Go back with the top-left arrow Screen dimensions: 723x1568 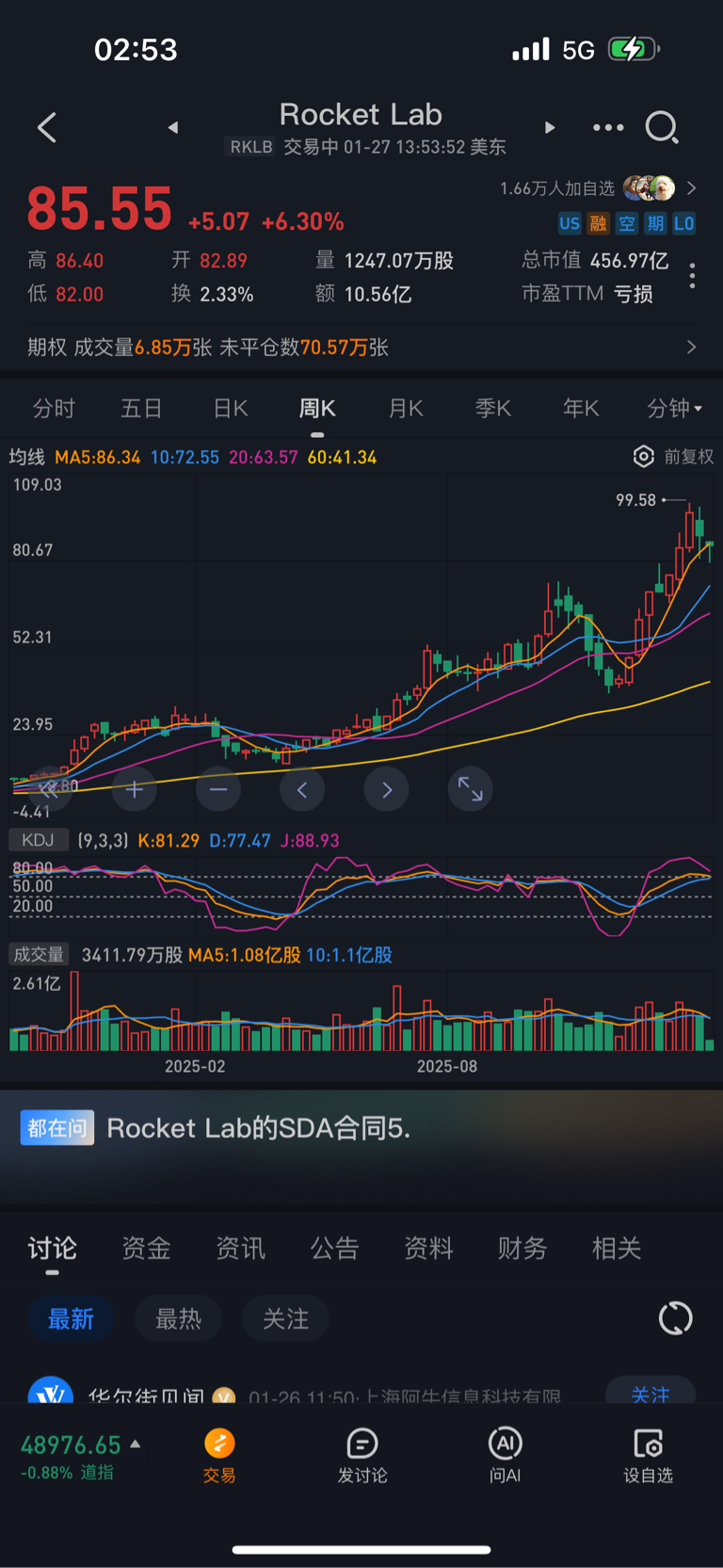click(x=47, y=127)
